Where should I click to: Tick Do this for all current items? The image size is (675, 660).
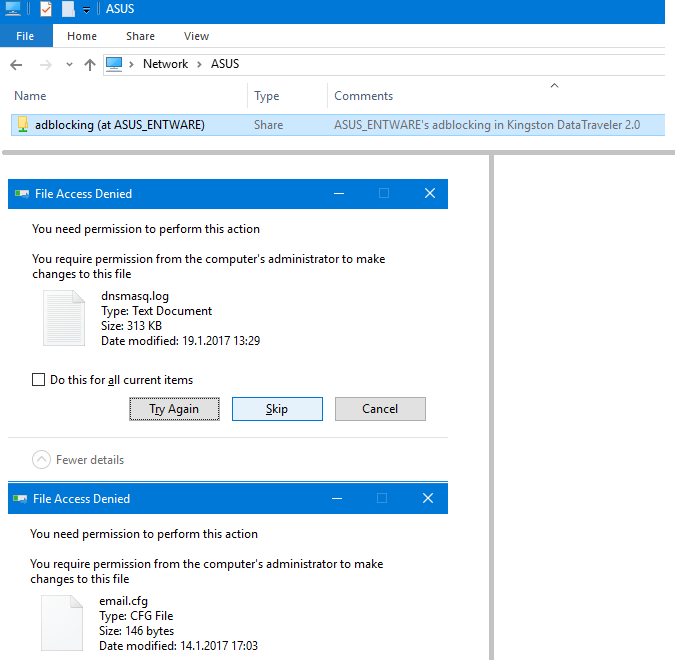38,380
